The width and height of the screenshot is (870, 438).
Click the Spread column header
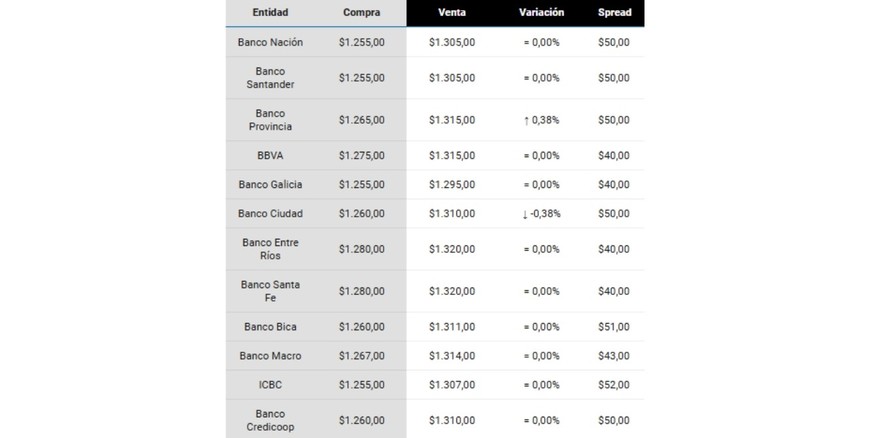[x=614, y=12]
